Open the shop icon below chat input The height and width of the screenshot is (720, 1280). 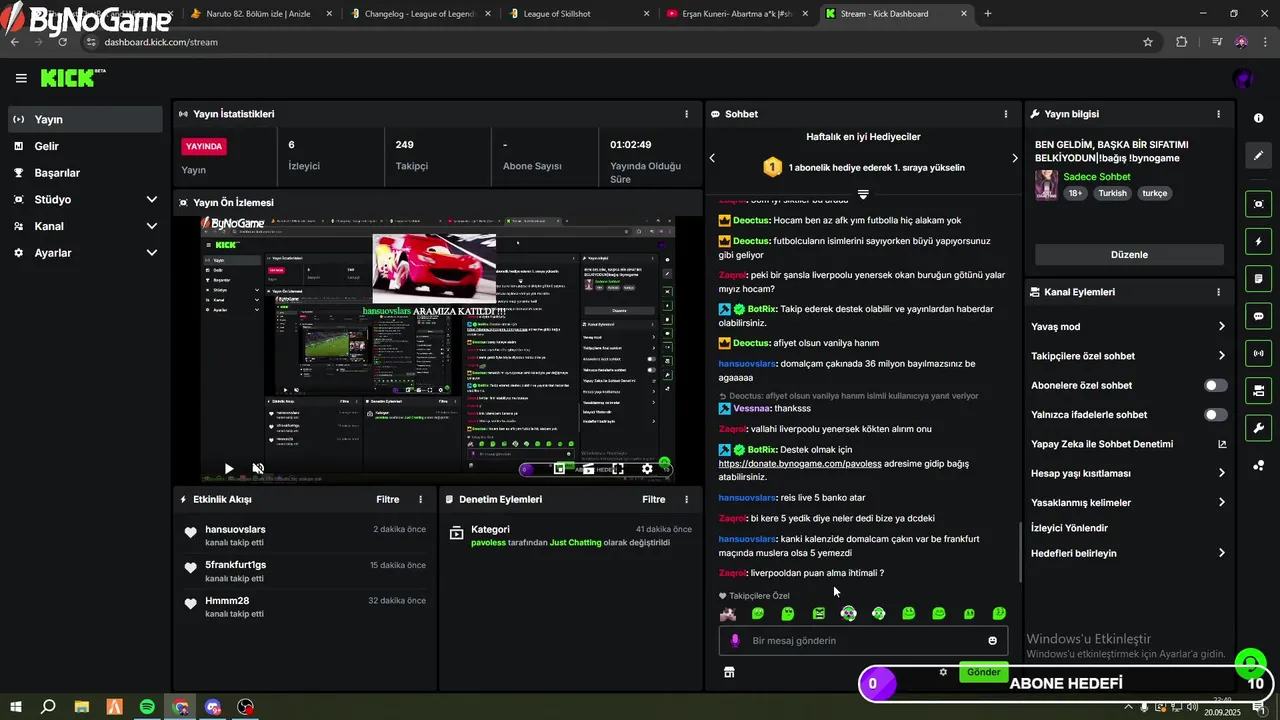click(x=729, y=673)
